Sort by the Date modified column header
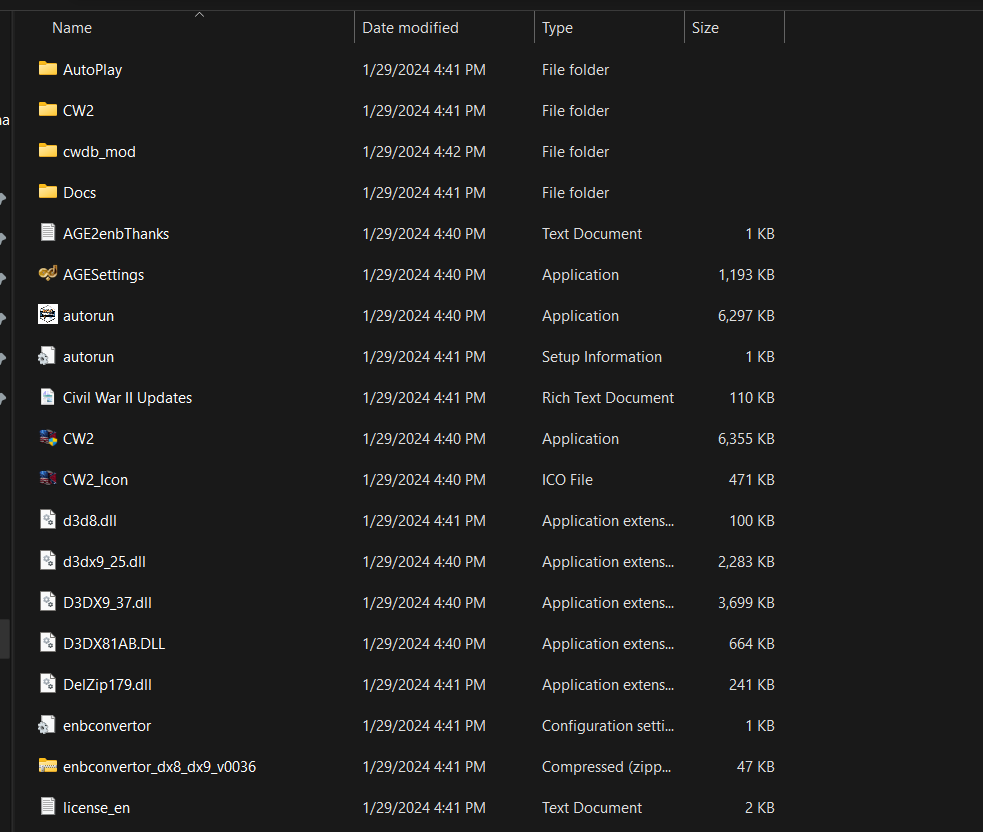Image resolution: width=983 pixels, height=832 pixels. tap(411, 28)
